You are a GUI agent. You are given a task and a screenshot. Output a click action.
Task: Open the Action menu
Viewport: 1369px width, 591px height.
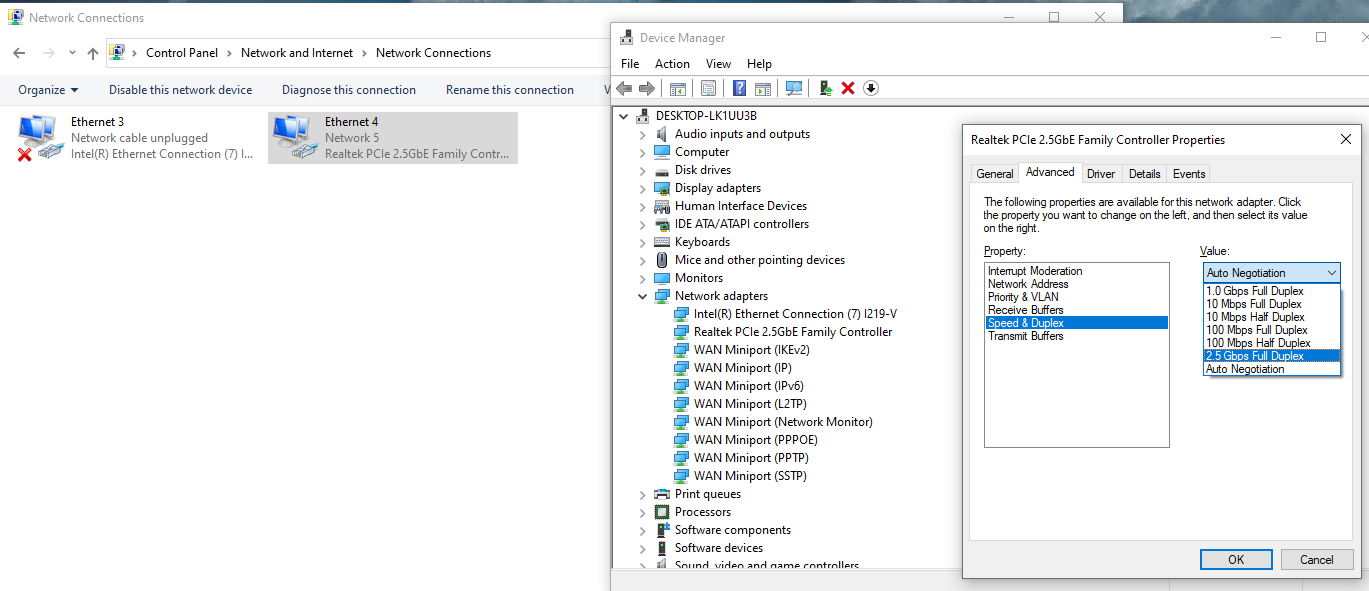(672, 64)
